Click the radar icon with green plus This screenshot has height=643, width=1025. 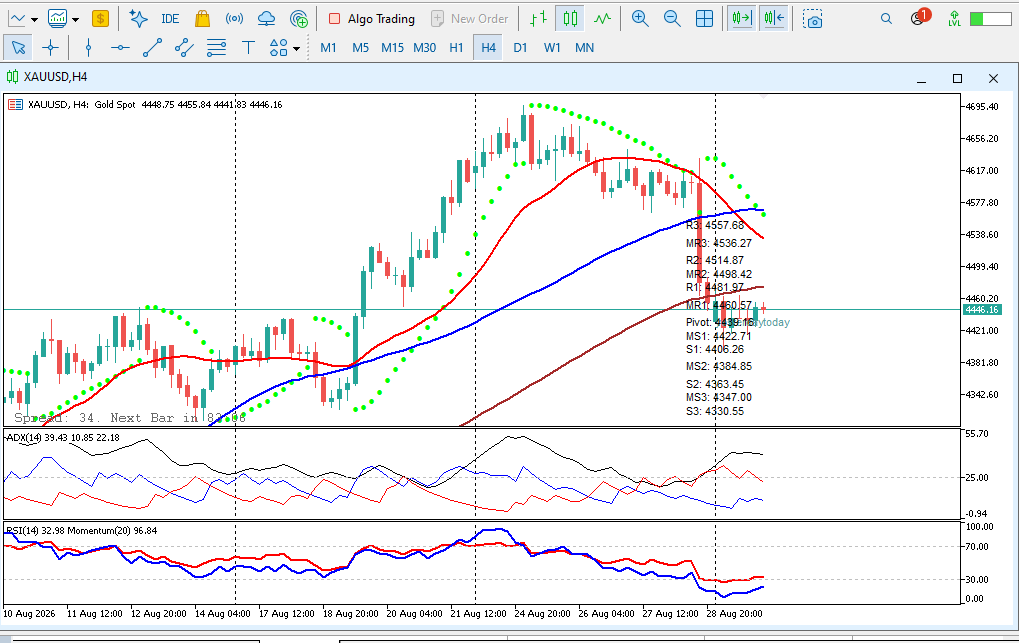(x=298, y=19)
